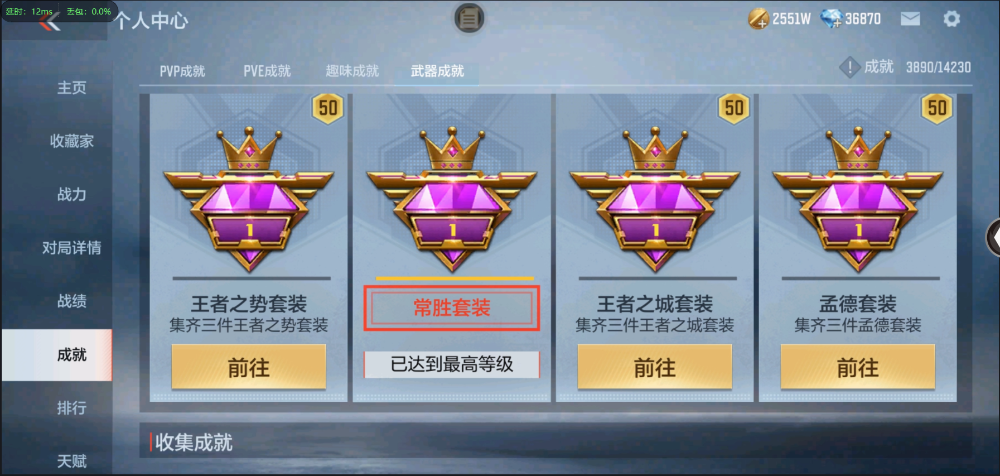Open the settings gear icon
This screenshot has height=476, width=1000.
[952, 19]
